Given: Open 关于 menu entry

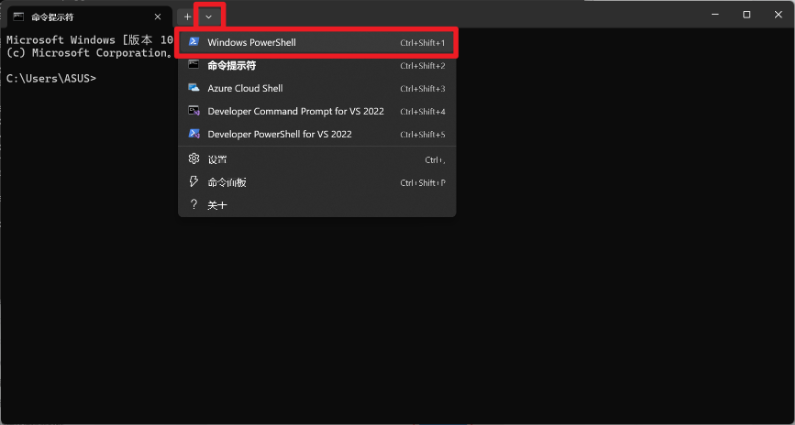Looking at the screenshot, I should pyautogui.click(x=317, y=205).
